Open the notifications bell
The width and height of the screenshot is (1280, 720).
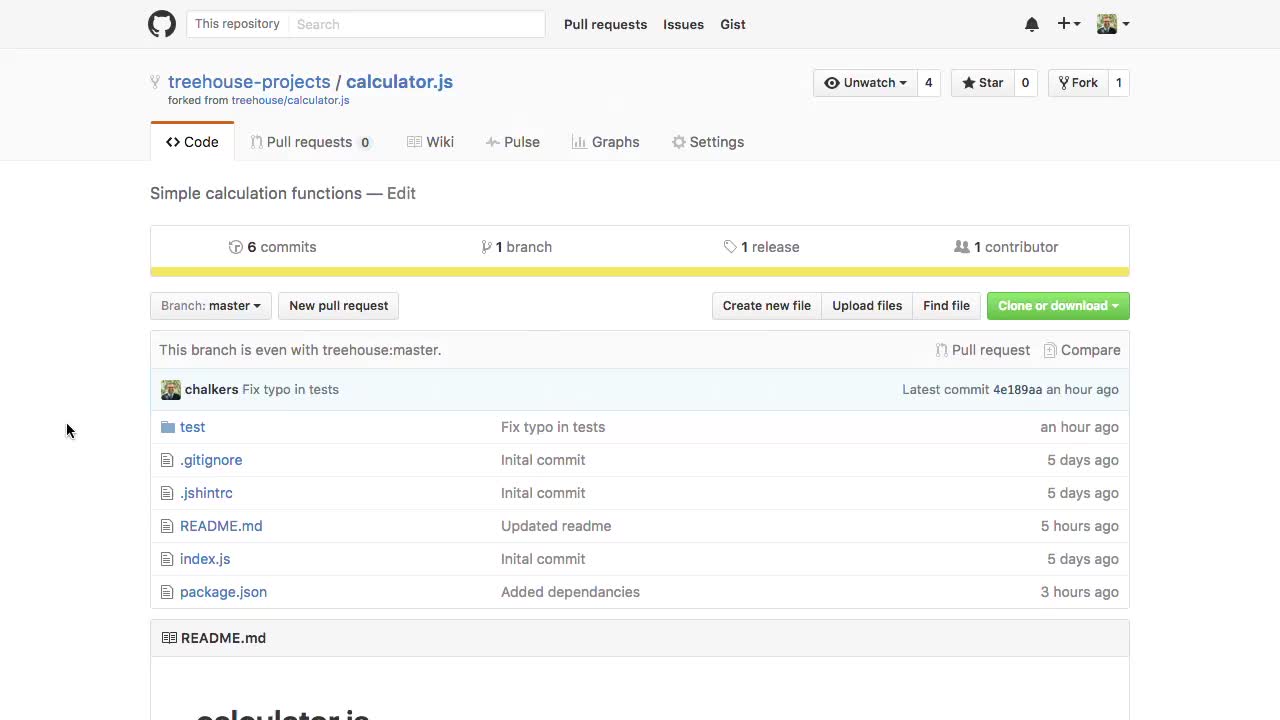click(x=1032, y=24)
